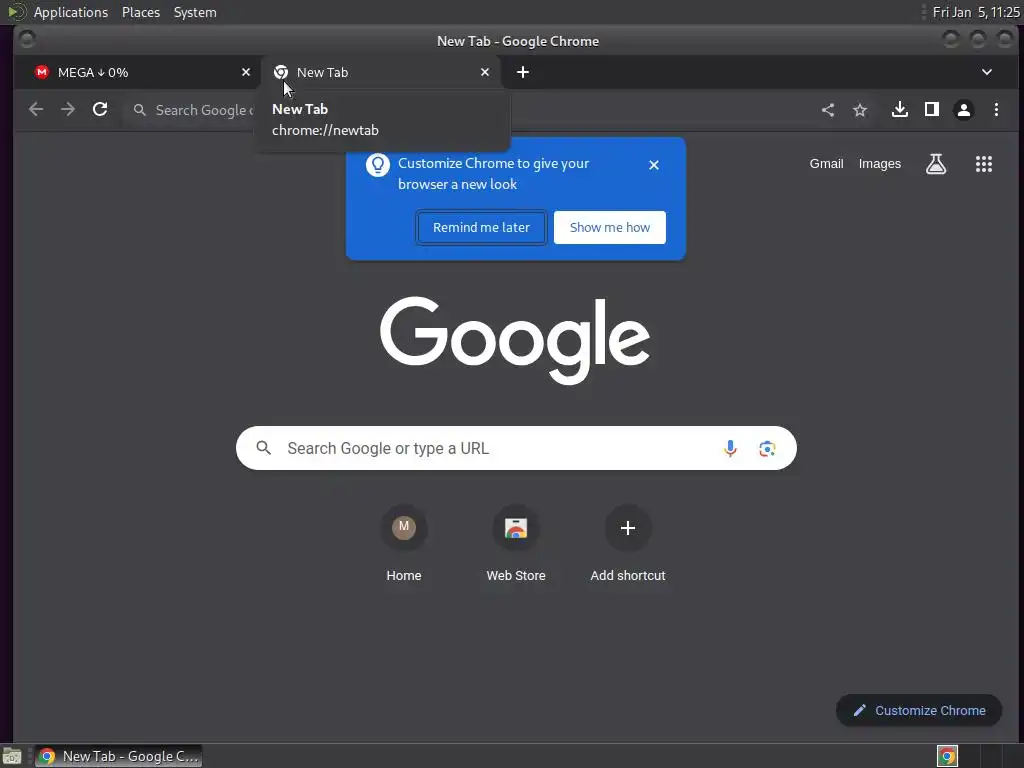Open the Images link

(880, 164)
